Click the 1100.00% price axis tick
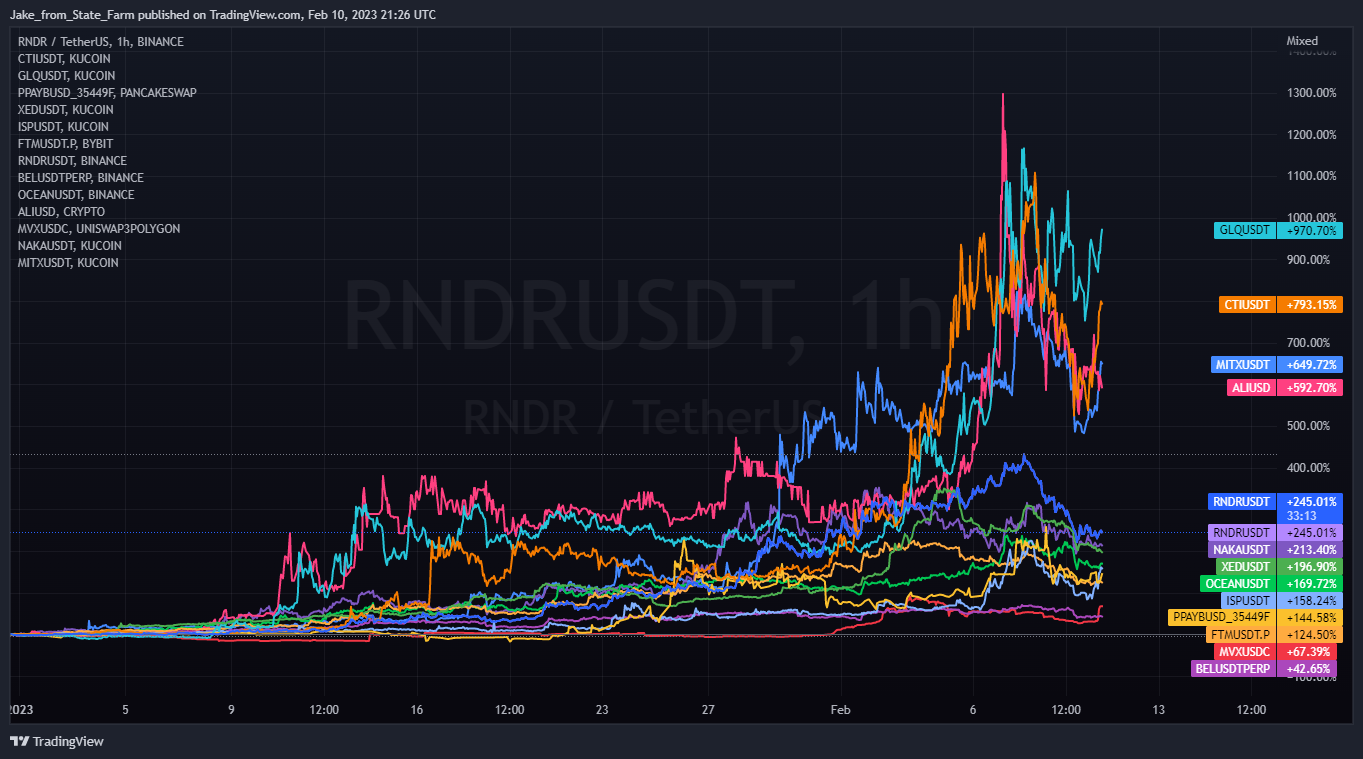1363x759 pixels. [x=1311, y=176]
